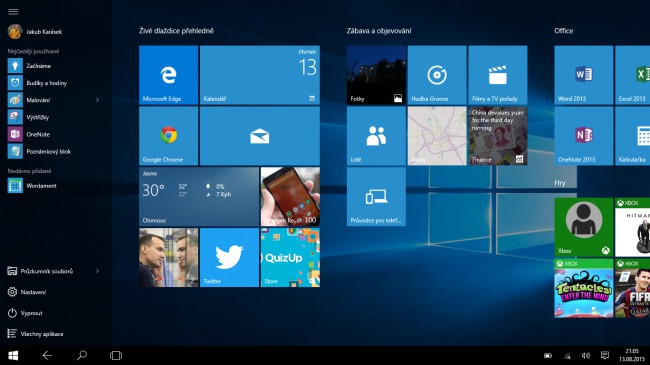
Task: Launch the Excel 2013 tile
Action: pos(633,75)
